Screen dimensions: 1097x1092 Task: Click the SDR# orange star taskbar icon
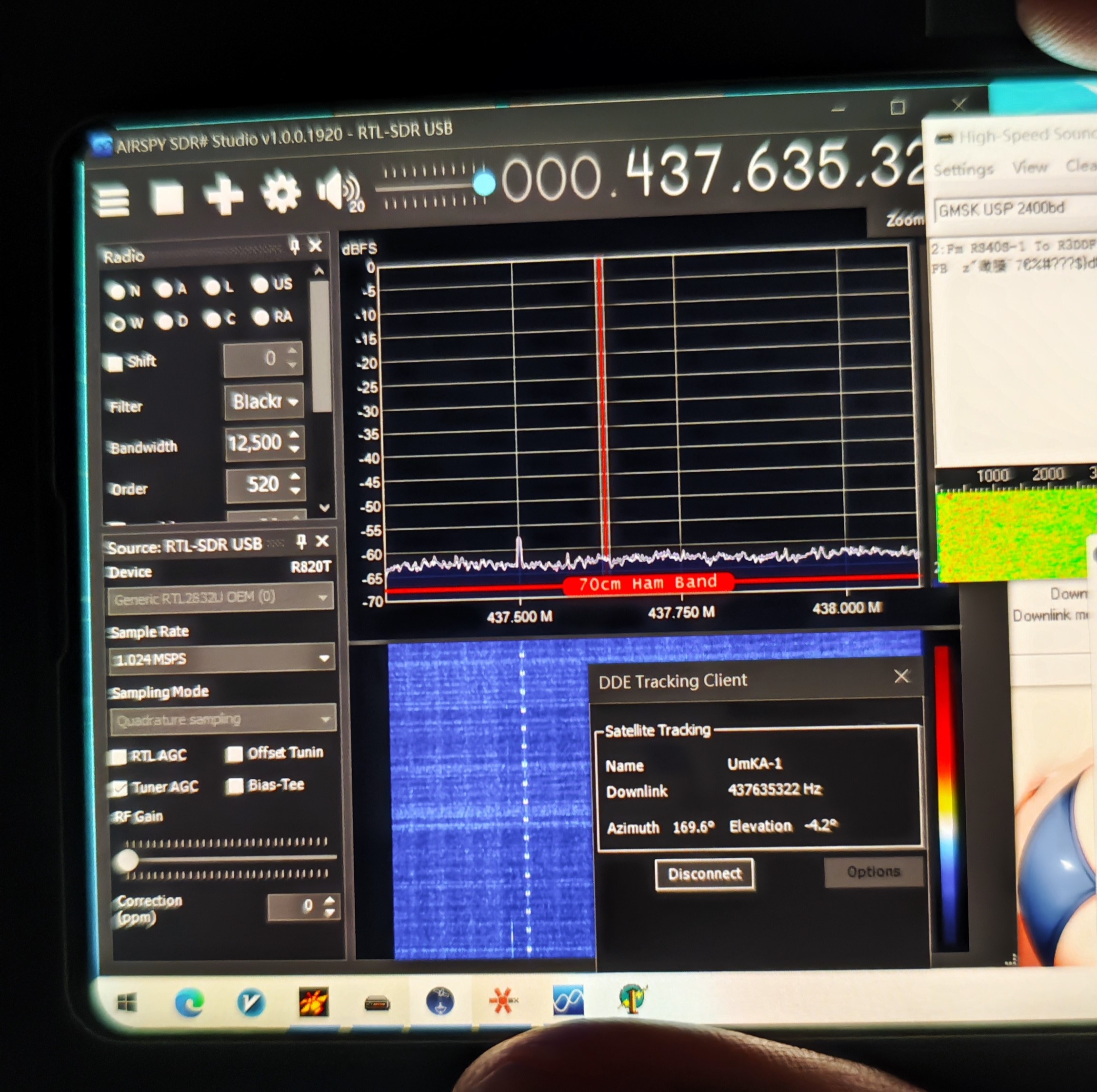502,1000
